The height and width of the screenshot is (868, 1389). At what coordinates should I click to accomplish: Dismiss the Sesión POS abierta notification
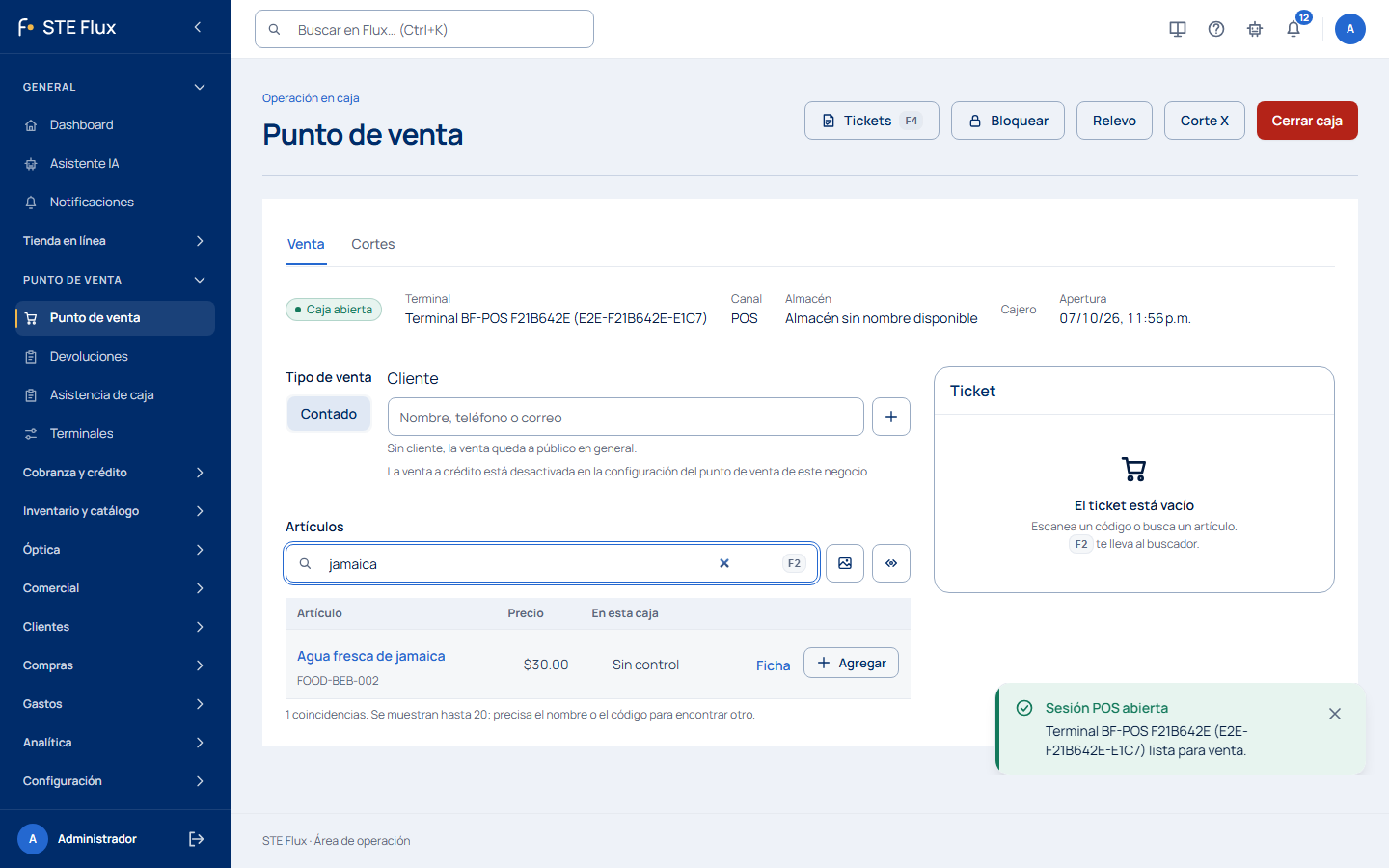point(1335,714)
